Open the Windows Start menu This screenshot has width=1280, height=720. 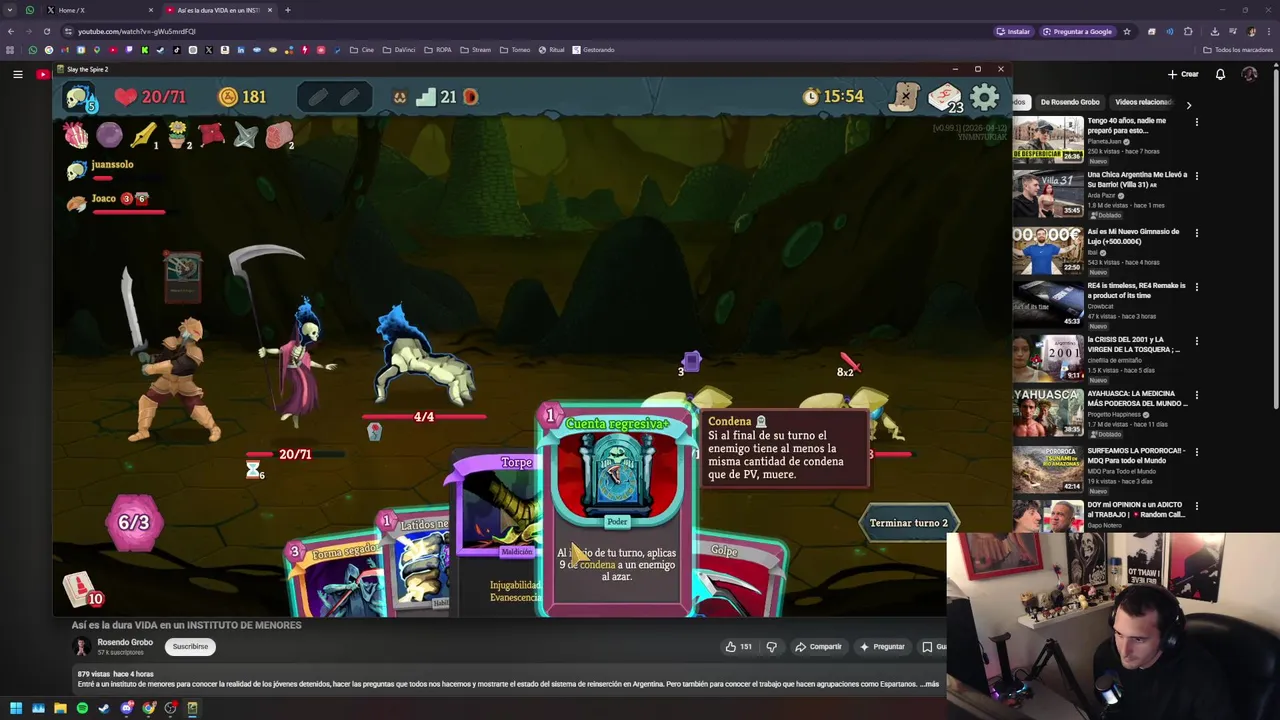pos(16,708)
